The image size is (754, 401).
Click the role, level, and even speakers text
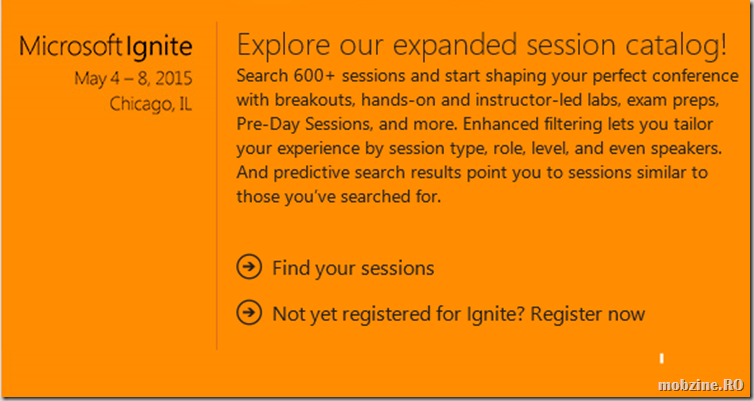[x=601, y=149]
